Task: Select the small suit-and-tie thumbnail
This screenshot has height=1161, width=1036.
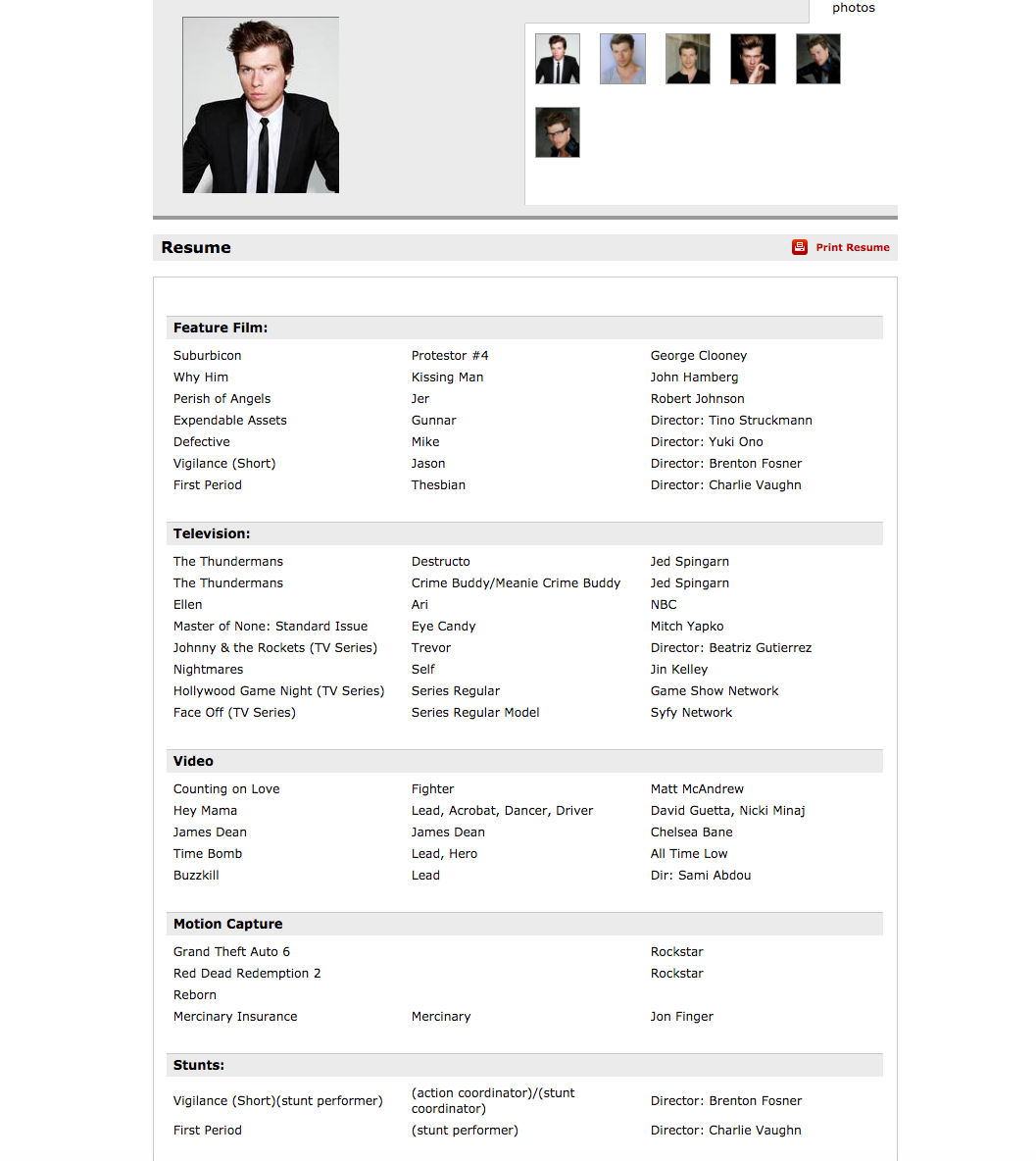Action: (x=558, y=59)
